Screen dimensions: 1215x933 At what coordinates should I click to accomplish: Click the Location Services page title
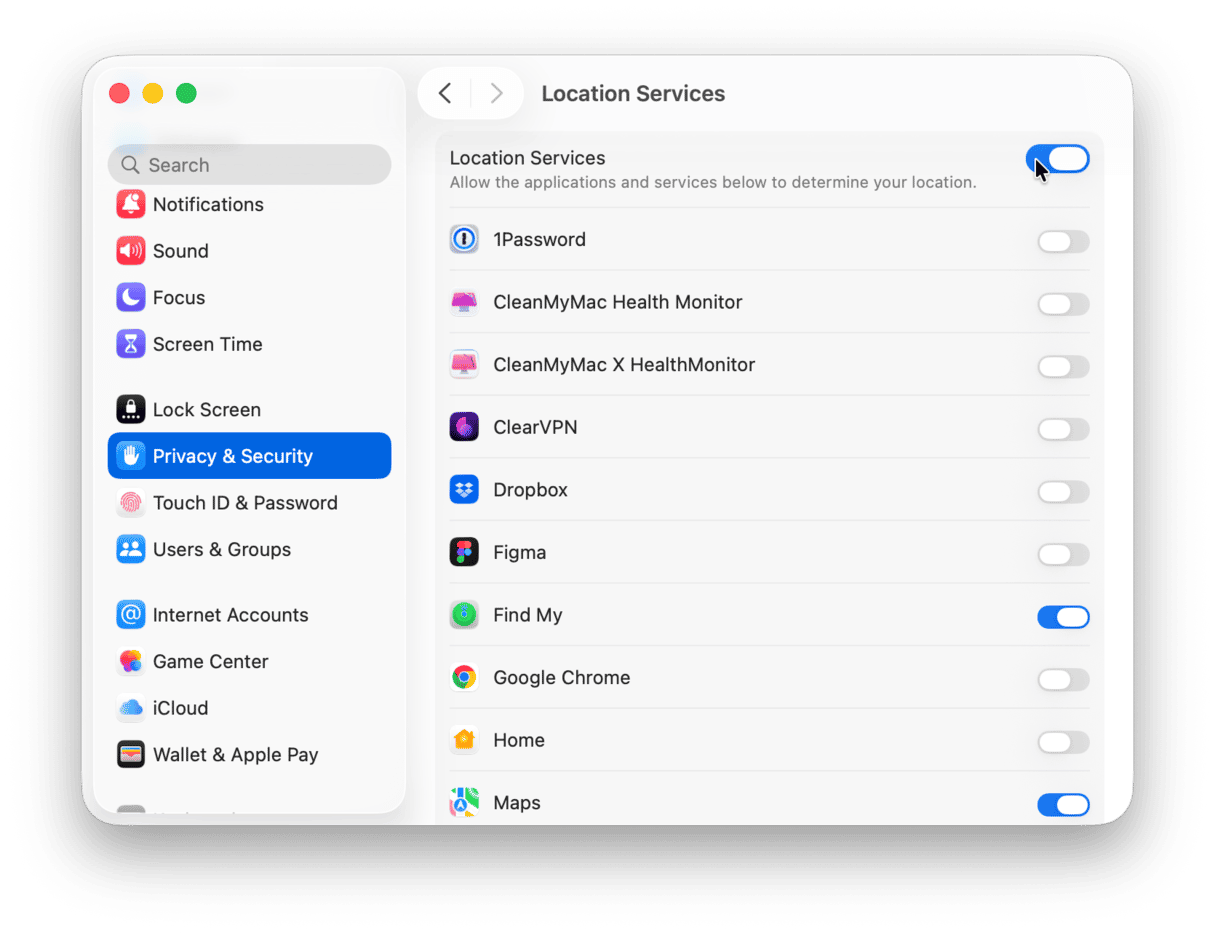coord(633,94)
